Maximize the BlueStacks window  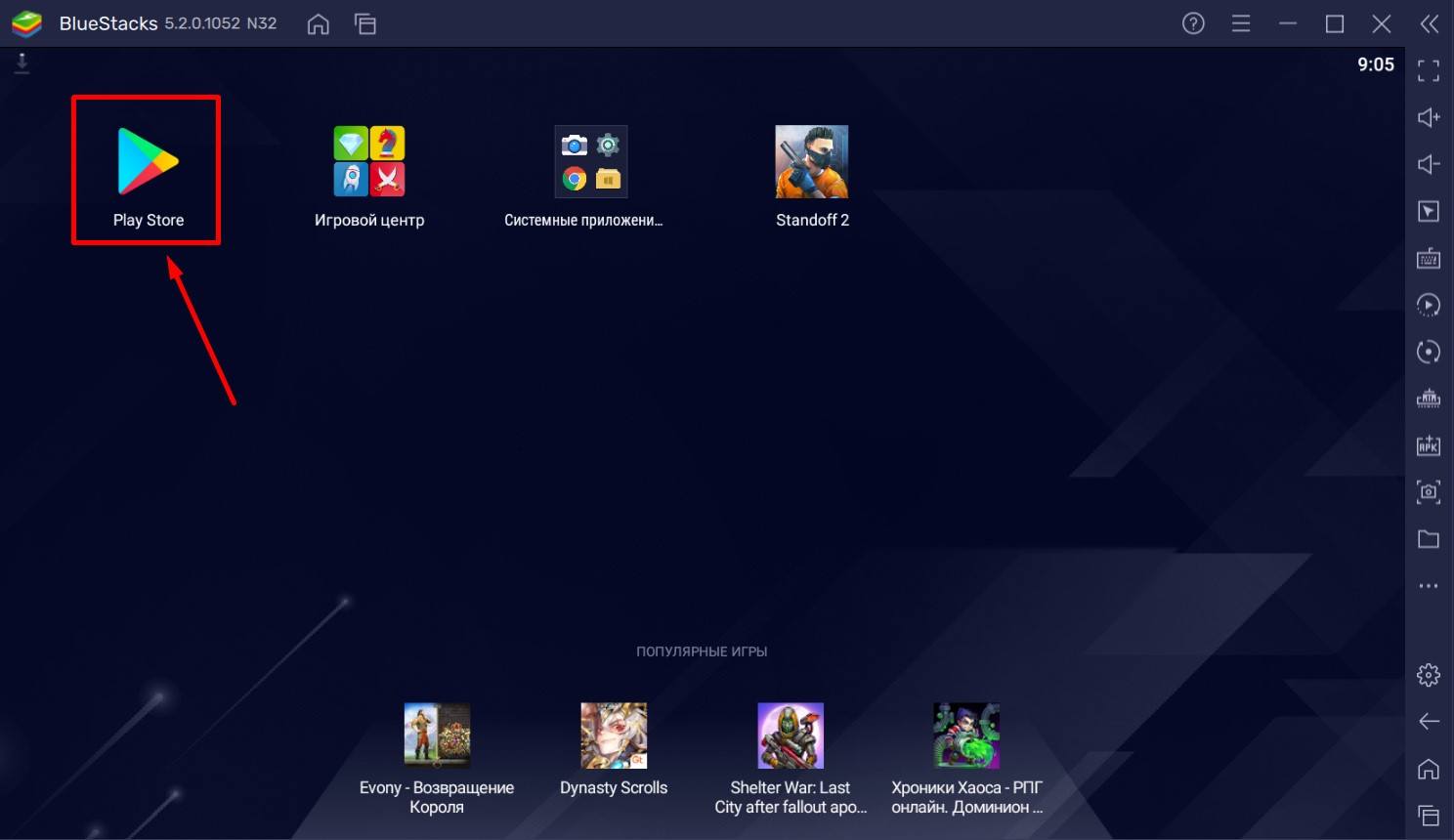click(1335, 23)
